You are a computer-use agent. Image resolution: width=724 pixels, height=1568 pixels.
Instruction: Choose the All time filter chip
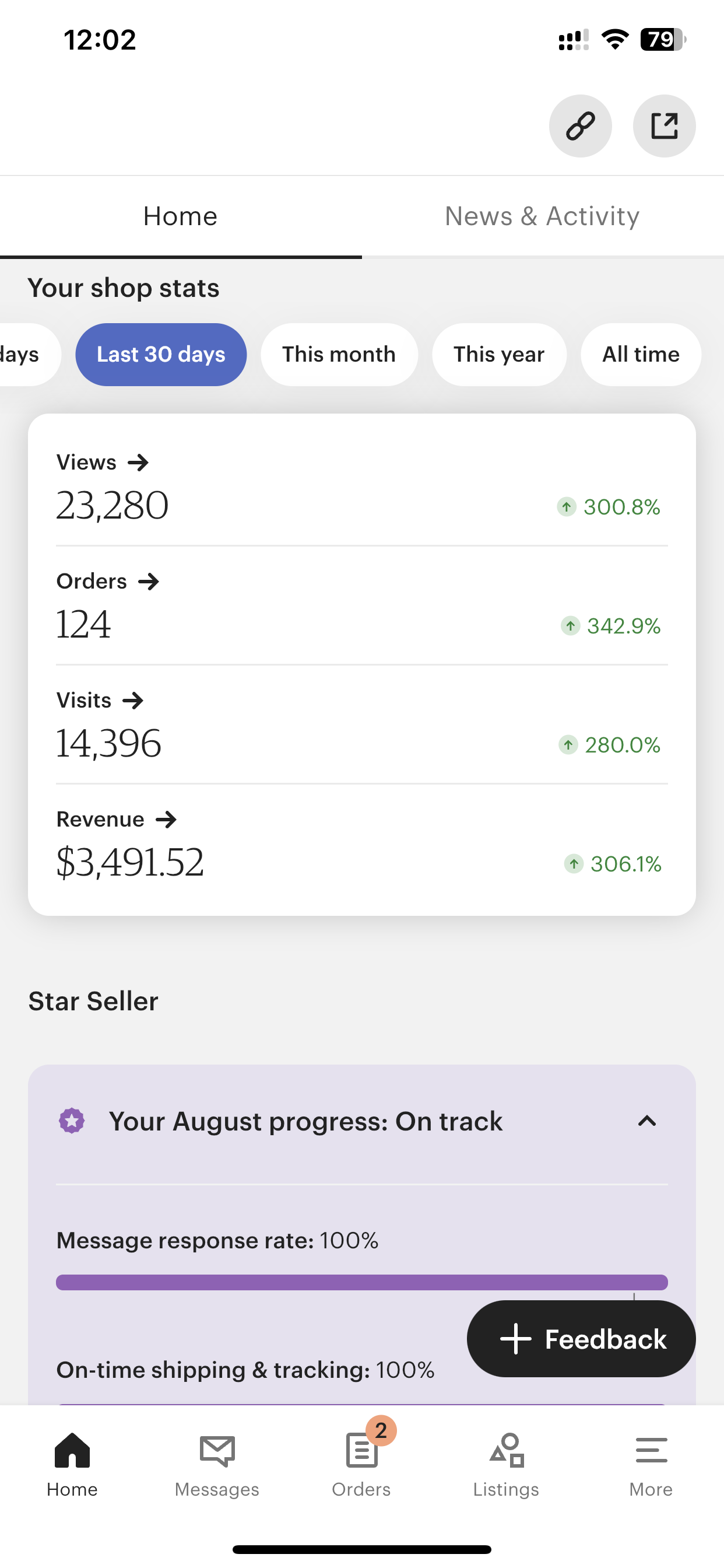tap(641, 354)
